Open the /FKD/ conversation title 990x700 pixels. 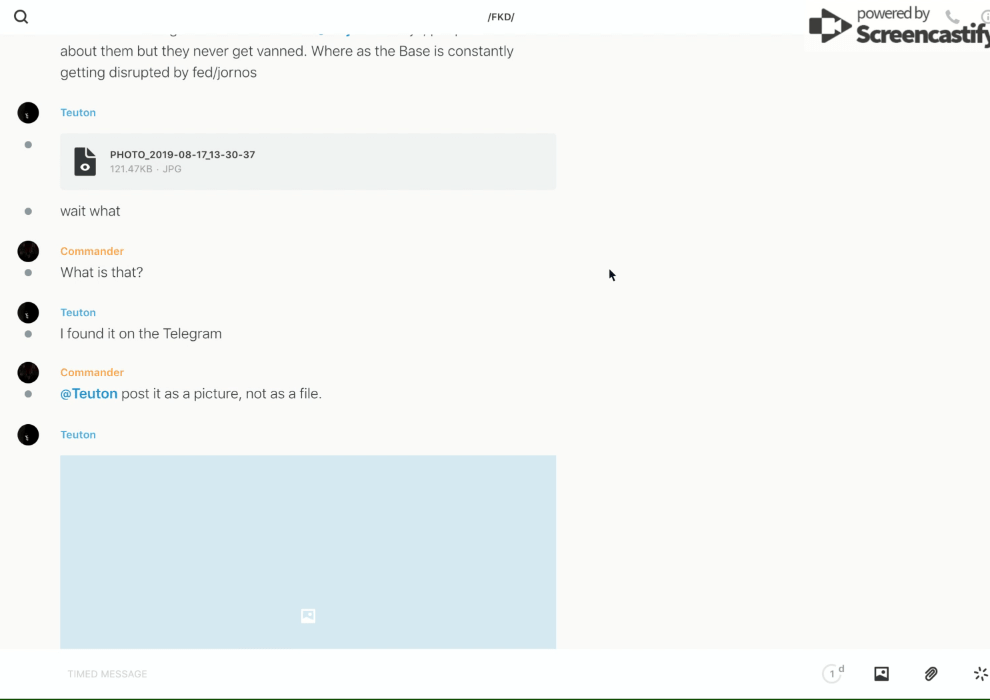coord(500,17)
